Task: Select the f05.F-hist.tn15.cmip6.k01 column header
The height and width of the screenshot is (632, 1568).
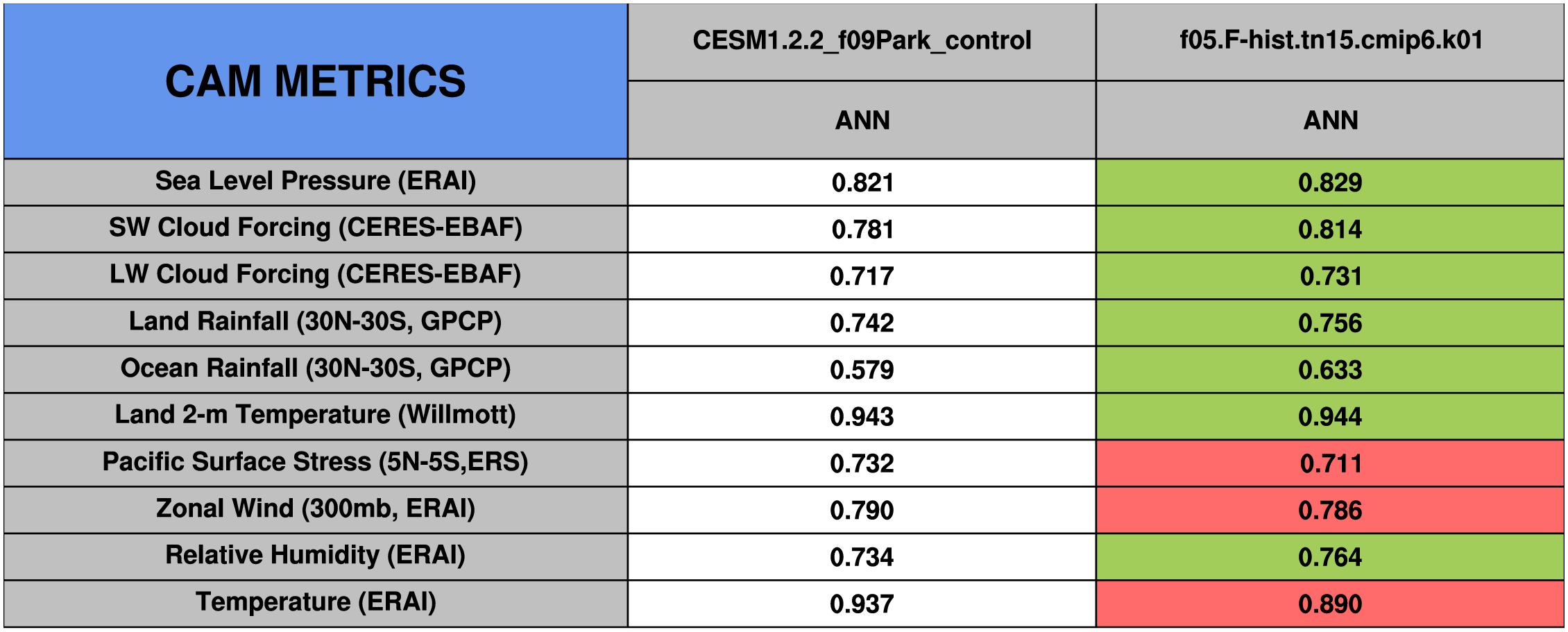Action: [1330, 42]
